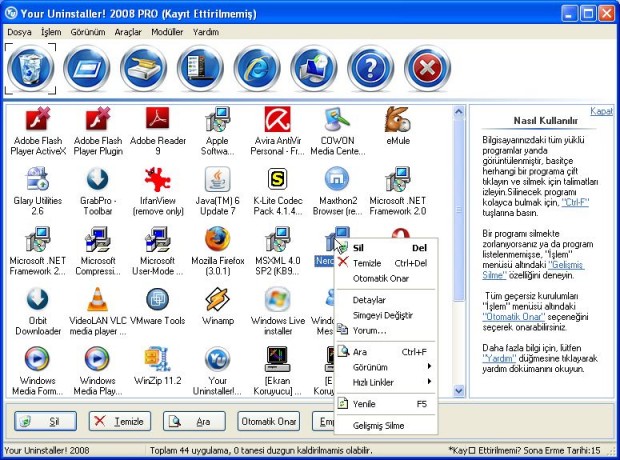Follow the "Ctrl-F" help link
The width and height of the screenshot is (620, 460).
coord(575,203)
